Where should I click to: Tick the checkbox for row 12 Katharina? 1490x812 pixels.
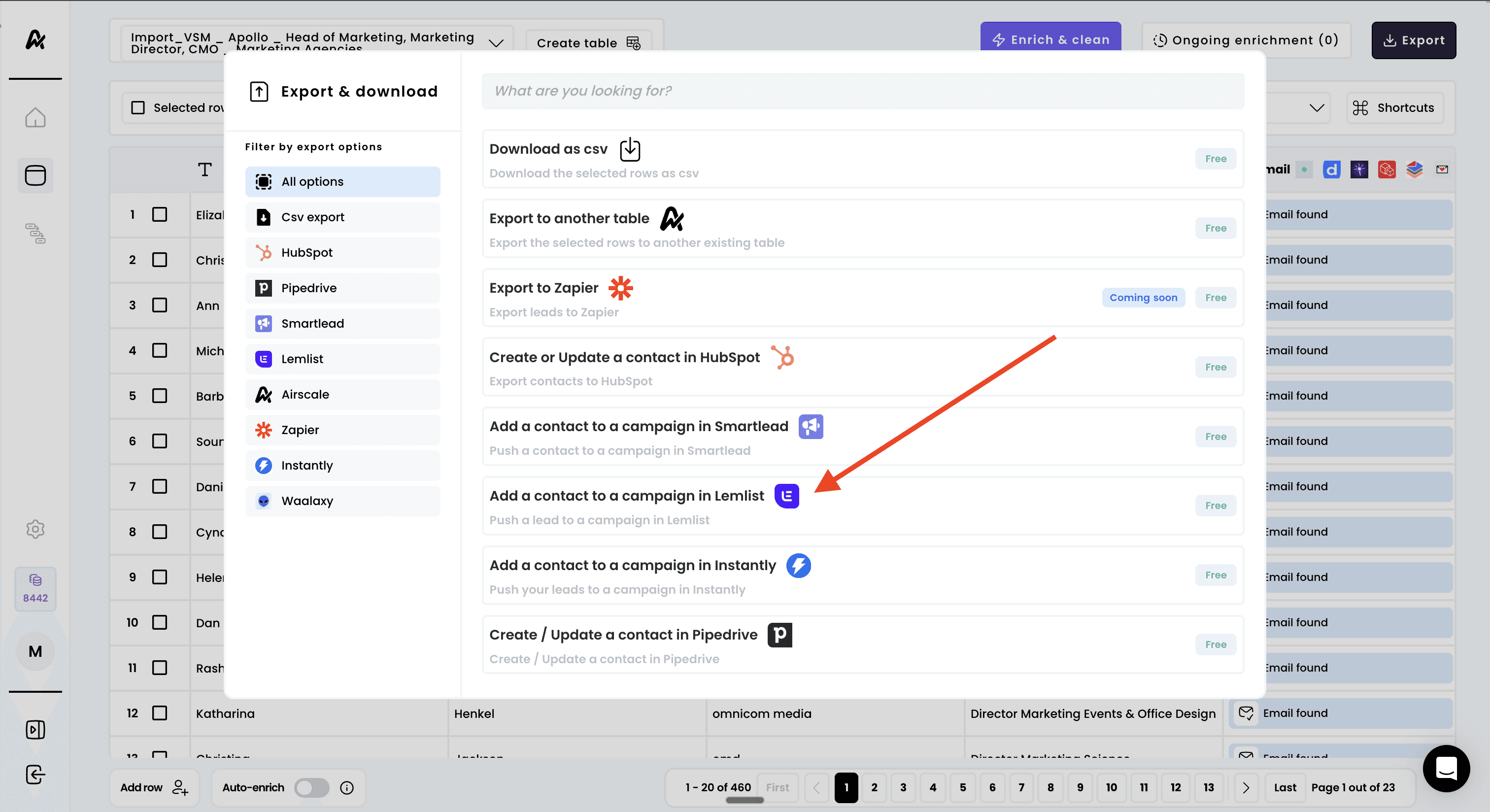click(x=160, y=712)
